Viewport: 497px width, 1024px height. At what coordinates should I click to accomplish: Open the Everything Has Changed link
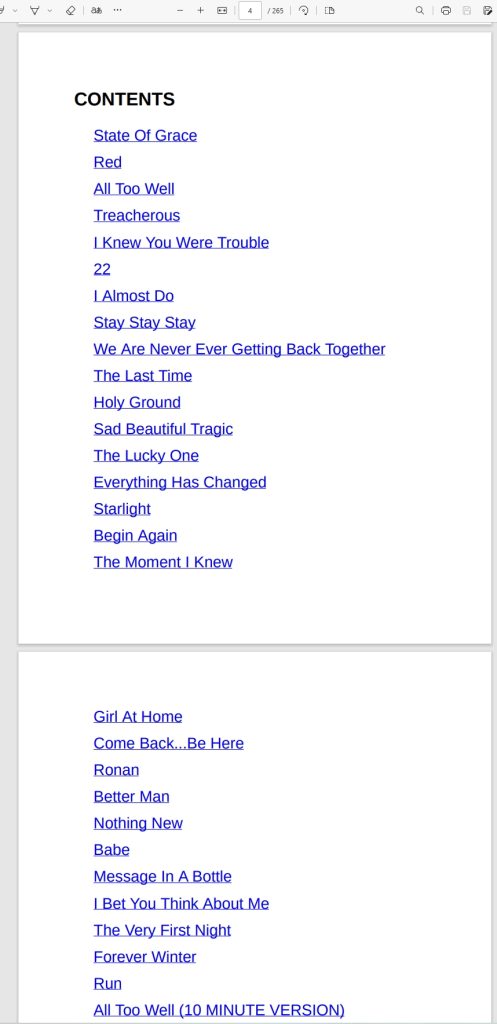180,482
